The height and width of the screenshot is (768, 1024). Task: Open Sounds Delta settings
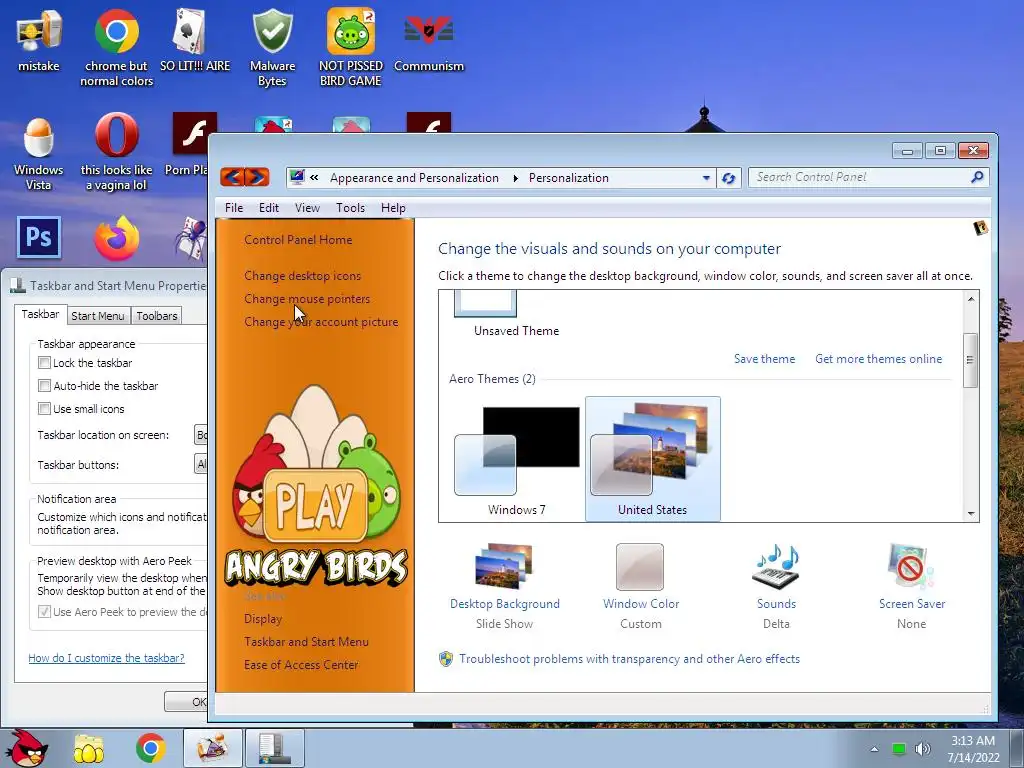click(x=776, y=586)
